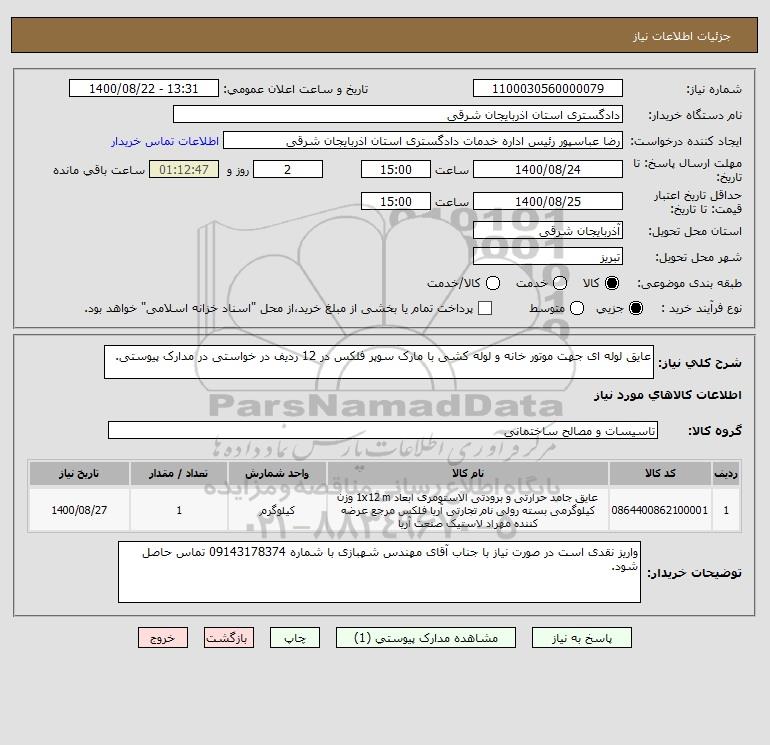770x745 pixels.
Task: Click the تاریخ نیاز column header
Action: pos(79,473)
